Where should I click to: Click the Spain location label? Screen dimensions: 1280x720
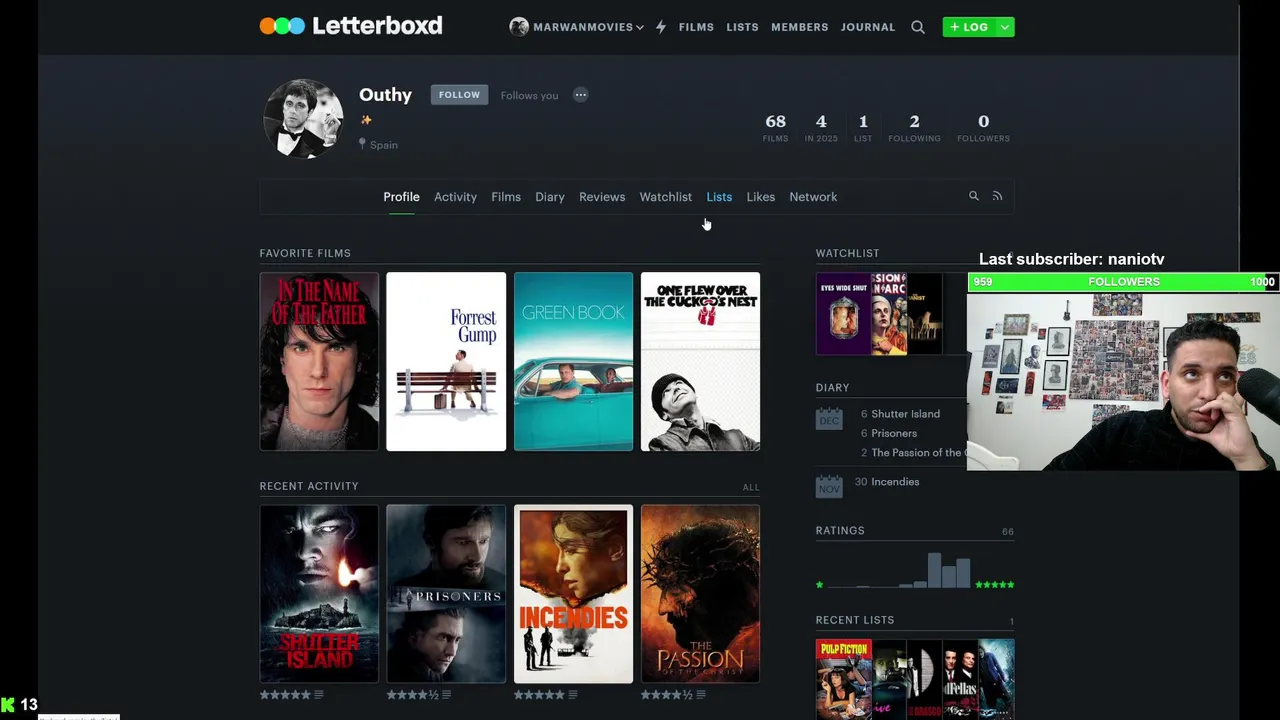click(x=384, y=145)
